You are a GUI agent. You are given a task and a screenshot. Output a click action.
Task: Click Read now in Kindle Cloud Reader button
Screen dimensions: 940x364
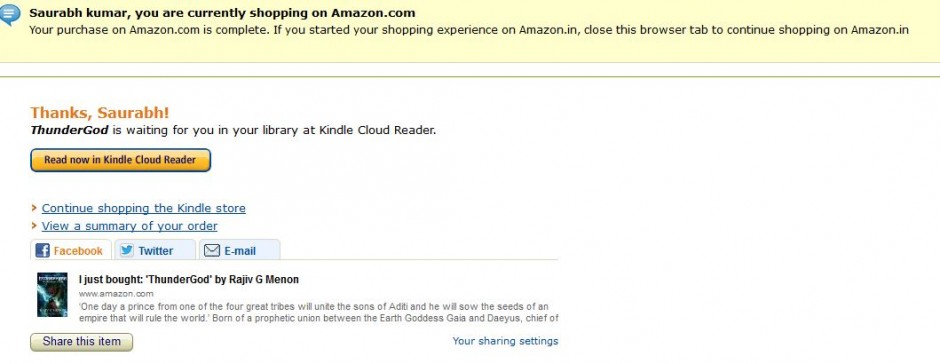click(120, 160)
